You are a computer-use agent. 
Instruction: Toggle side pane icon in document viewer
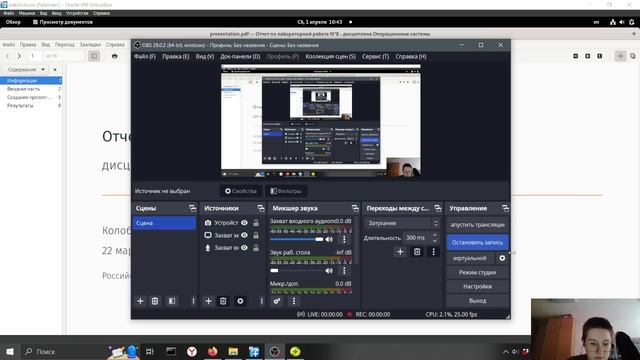click(94, 56)
